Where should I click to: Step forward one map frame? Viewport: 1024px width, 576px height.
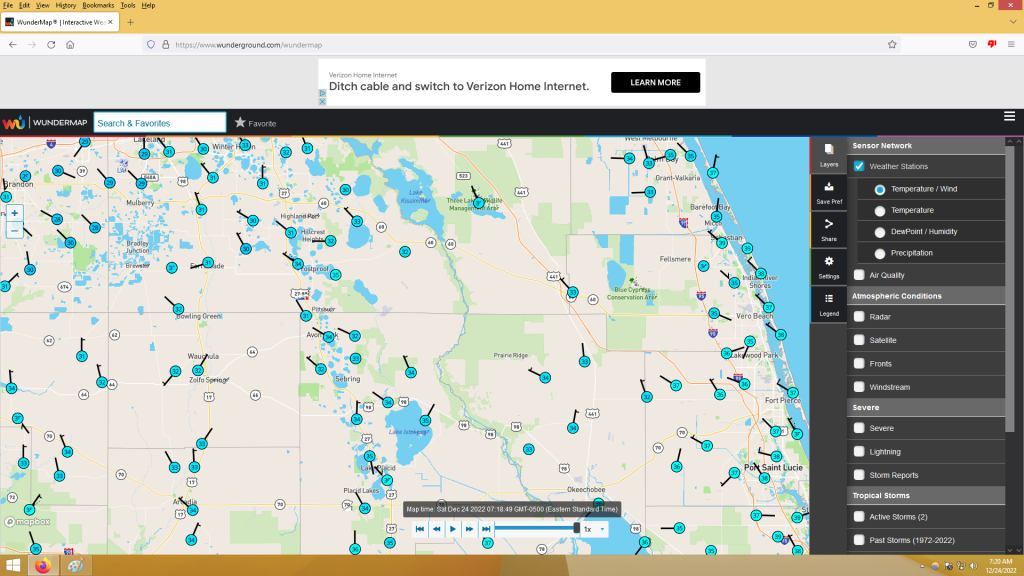pos(469,529)
